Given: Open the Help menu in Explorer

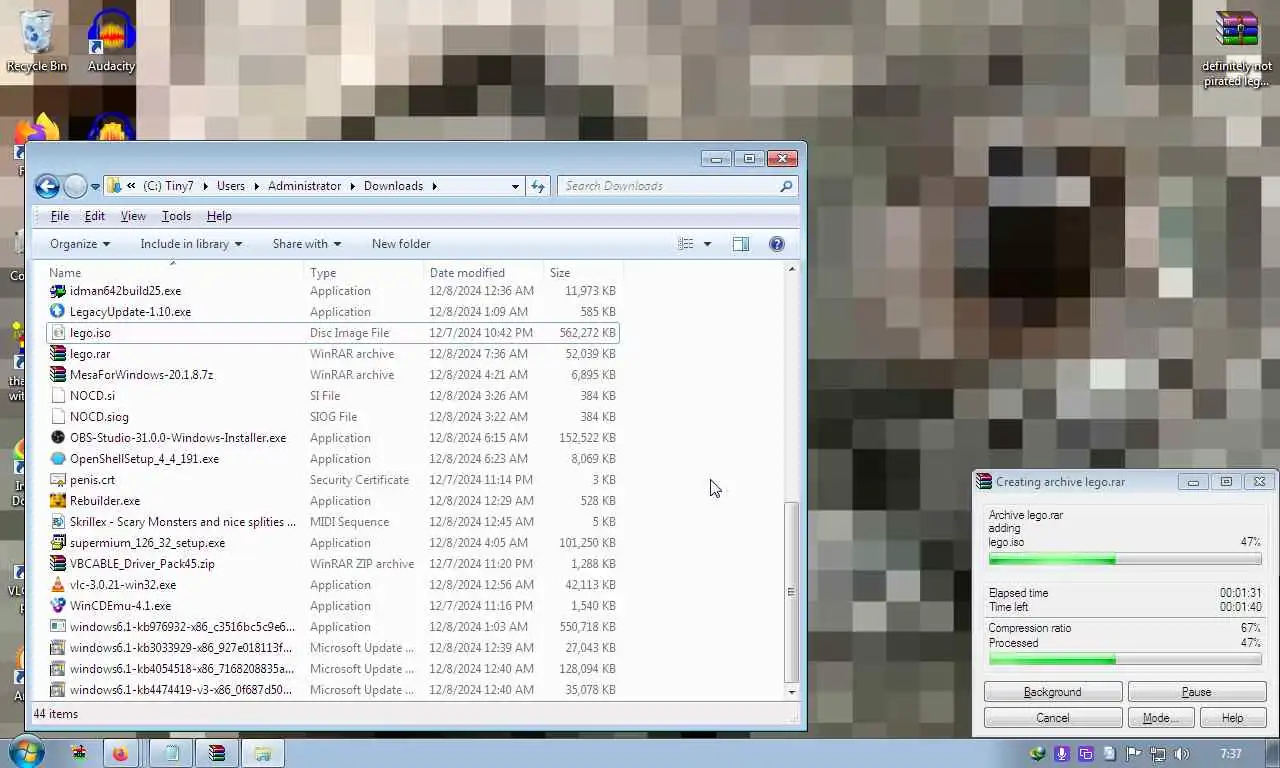Looking at the screenshot, I should tap(219, 216).
